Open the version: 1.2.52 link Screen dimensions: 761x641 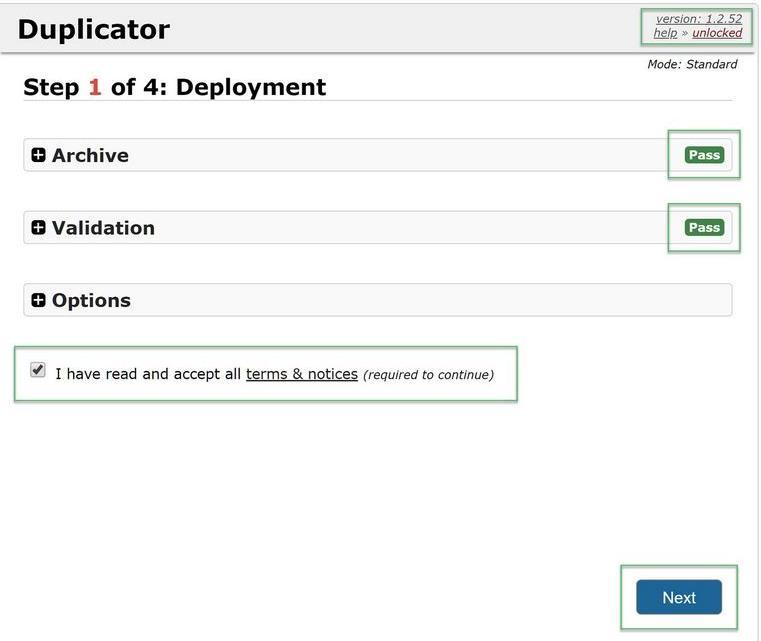698,18
